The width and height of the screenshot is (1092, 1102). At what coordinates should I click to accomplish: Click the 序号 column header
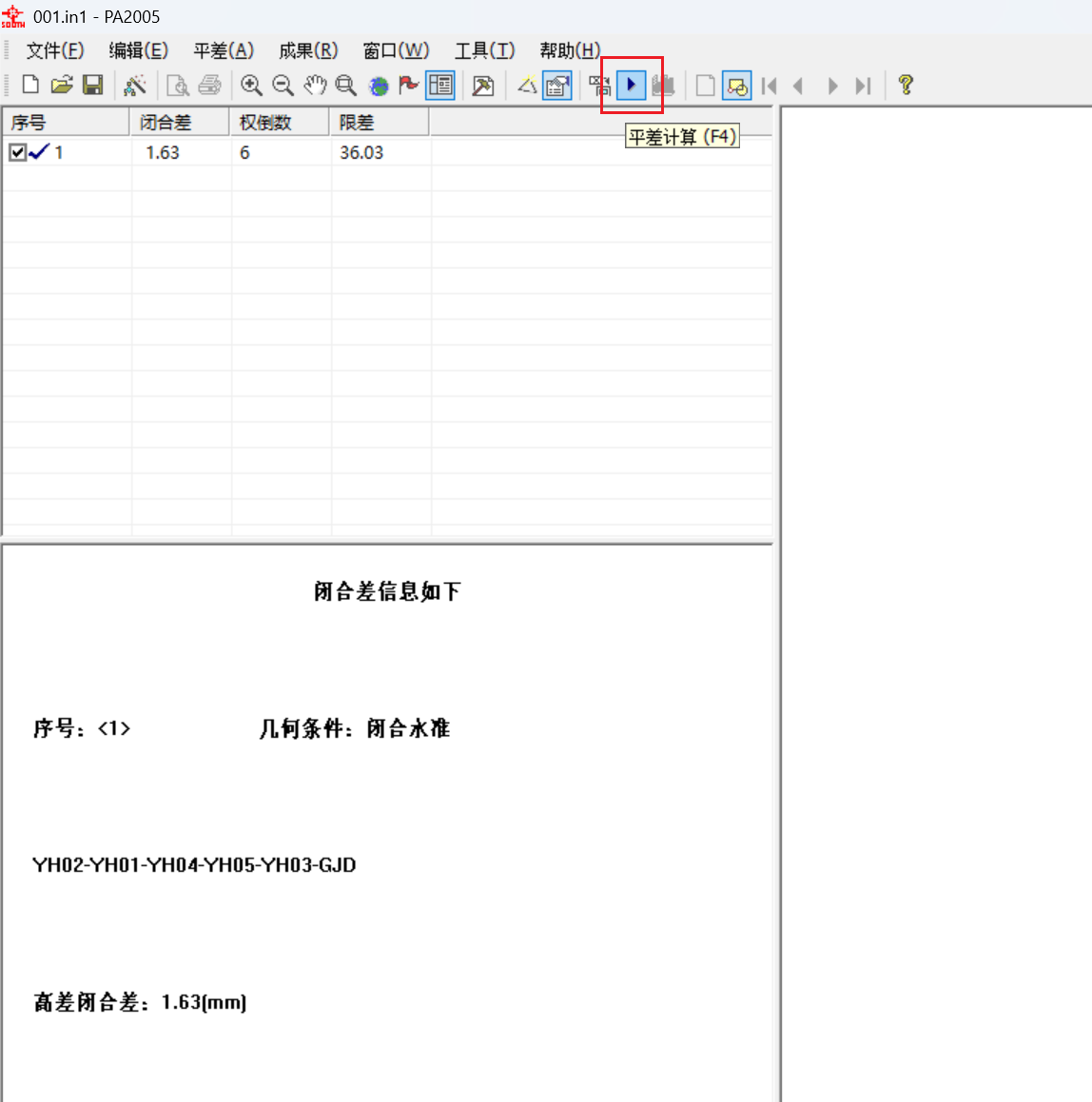66,123
